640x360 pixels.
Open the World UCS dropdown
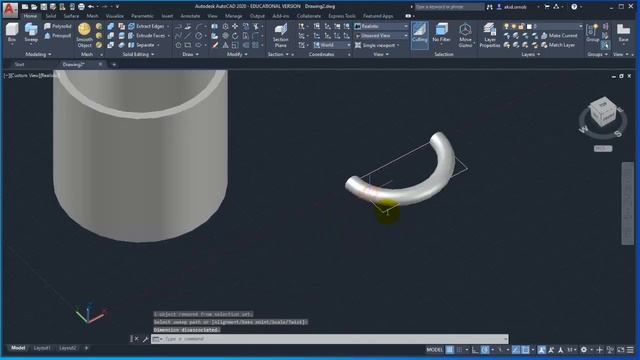point(332,45)
